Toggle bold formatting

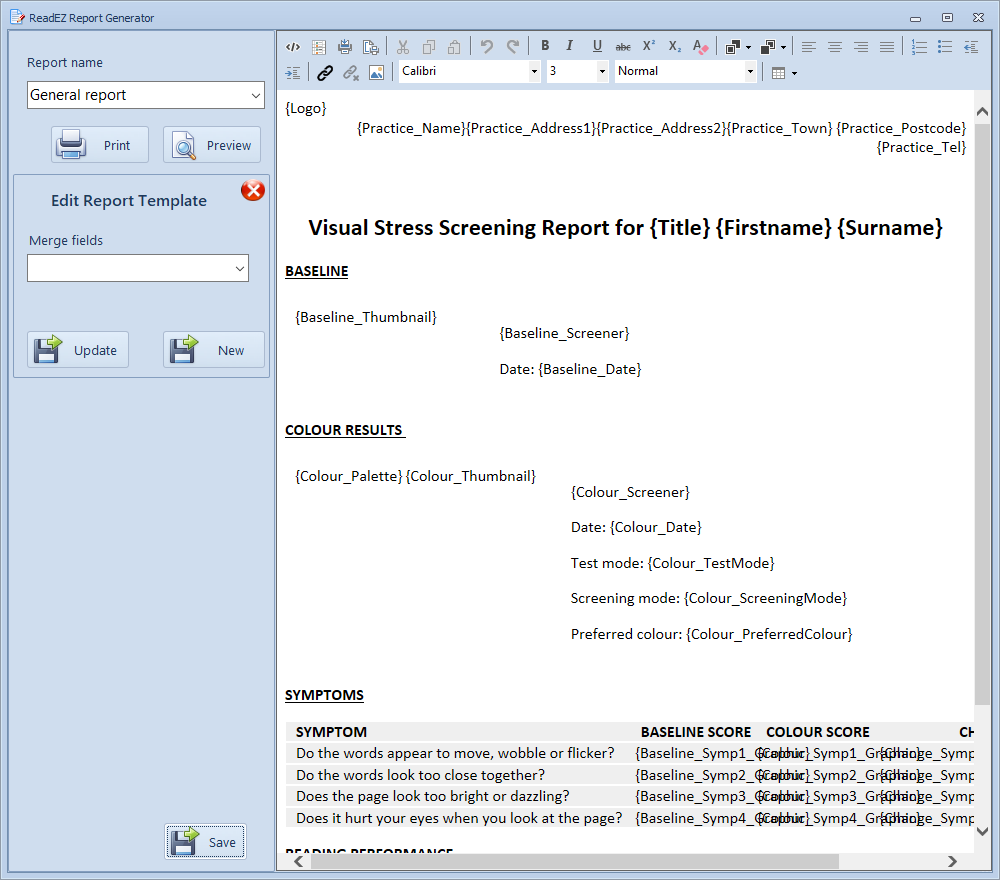pos(545,46)
